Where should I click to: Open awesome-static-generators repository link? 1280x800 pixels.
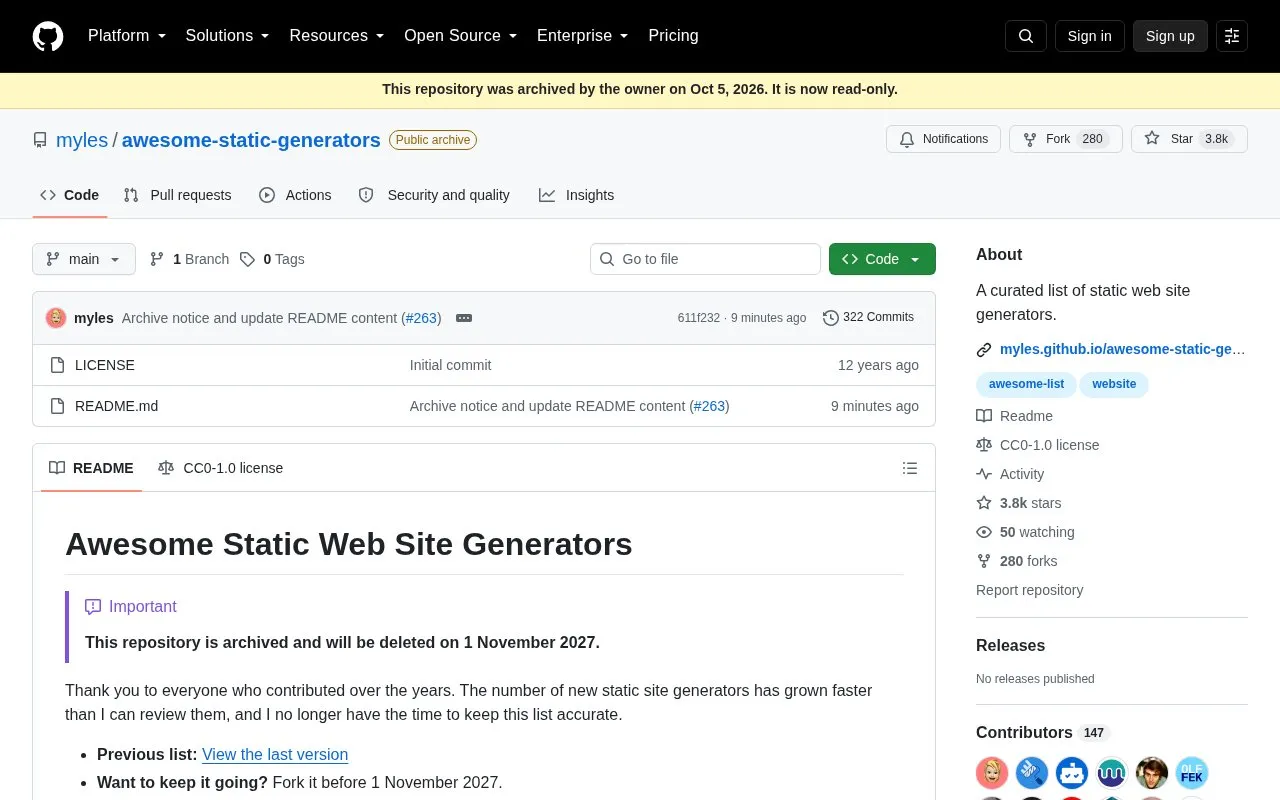(x=251, y=140)
